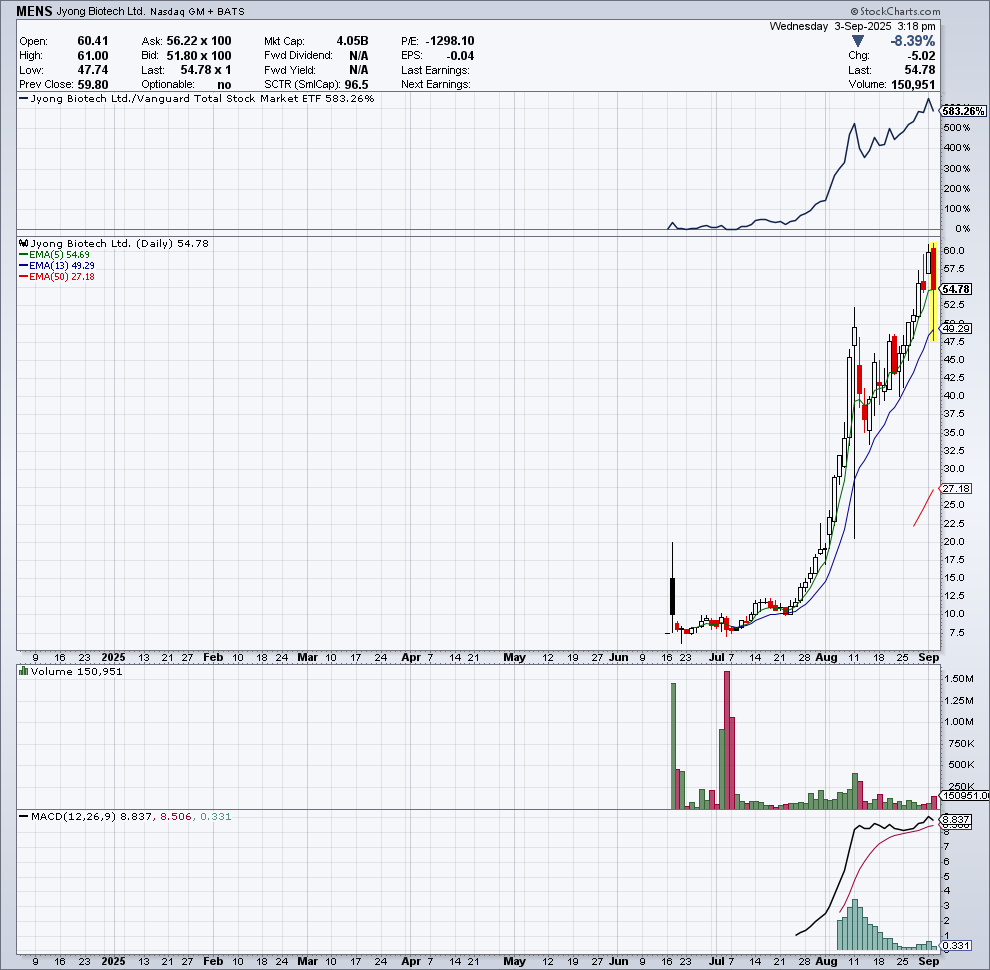The image size is (990, 970).
Task: Click the Jyong Biotech Ltd. company name header
Action: (x=101, y=11)
